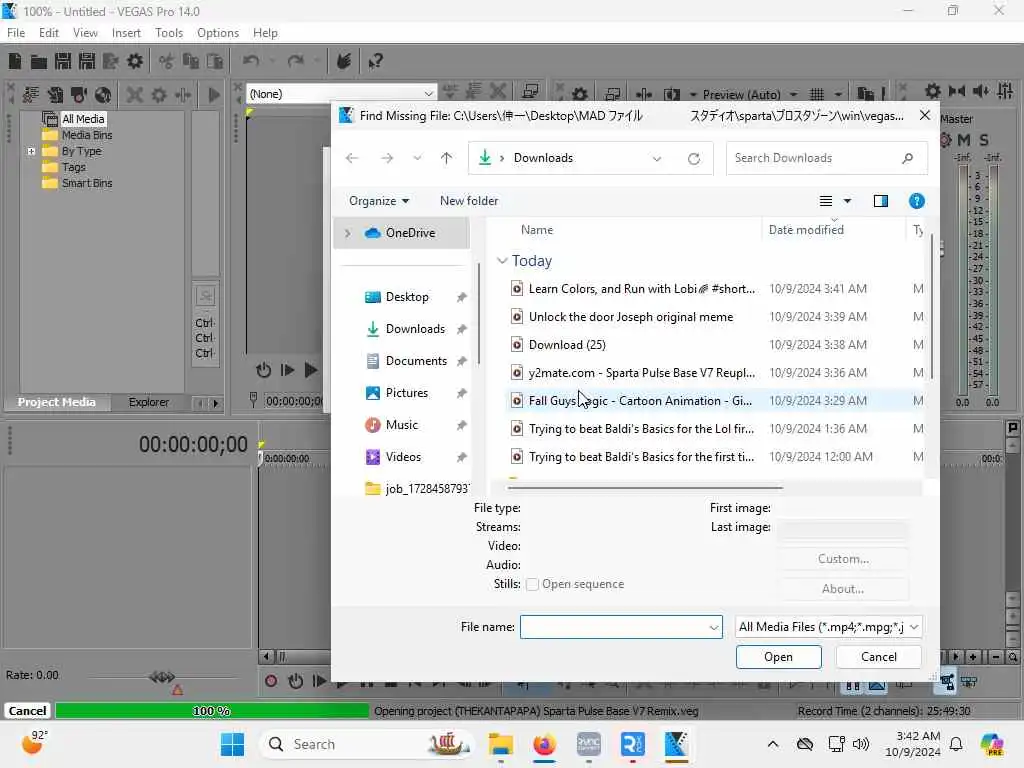Open the view options dropdown arrow in dialog

coord(847,201)
